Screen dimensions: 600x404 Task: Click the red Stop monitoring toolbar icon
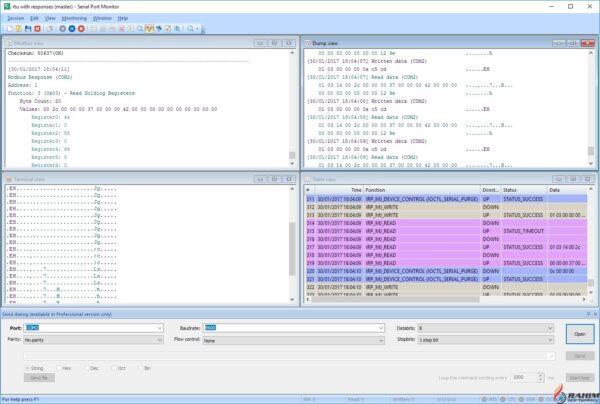click(x=81, y=29)
